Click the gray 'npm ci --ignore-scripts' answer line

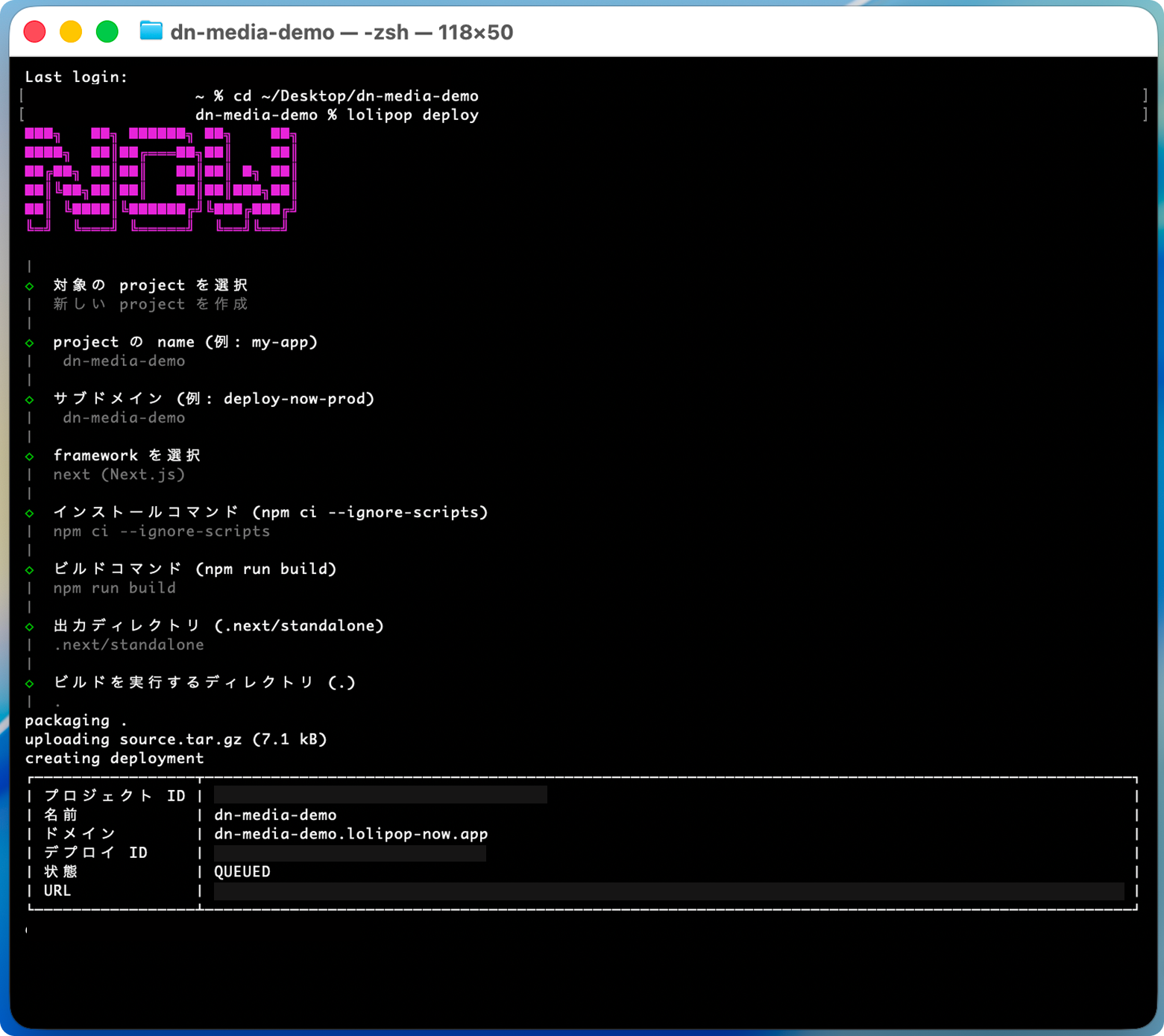tap(161, 531)
